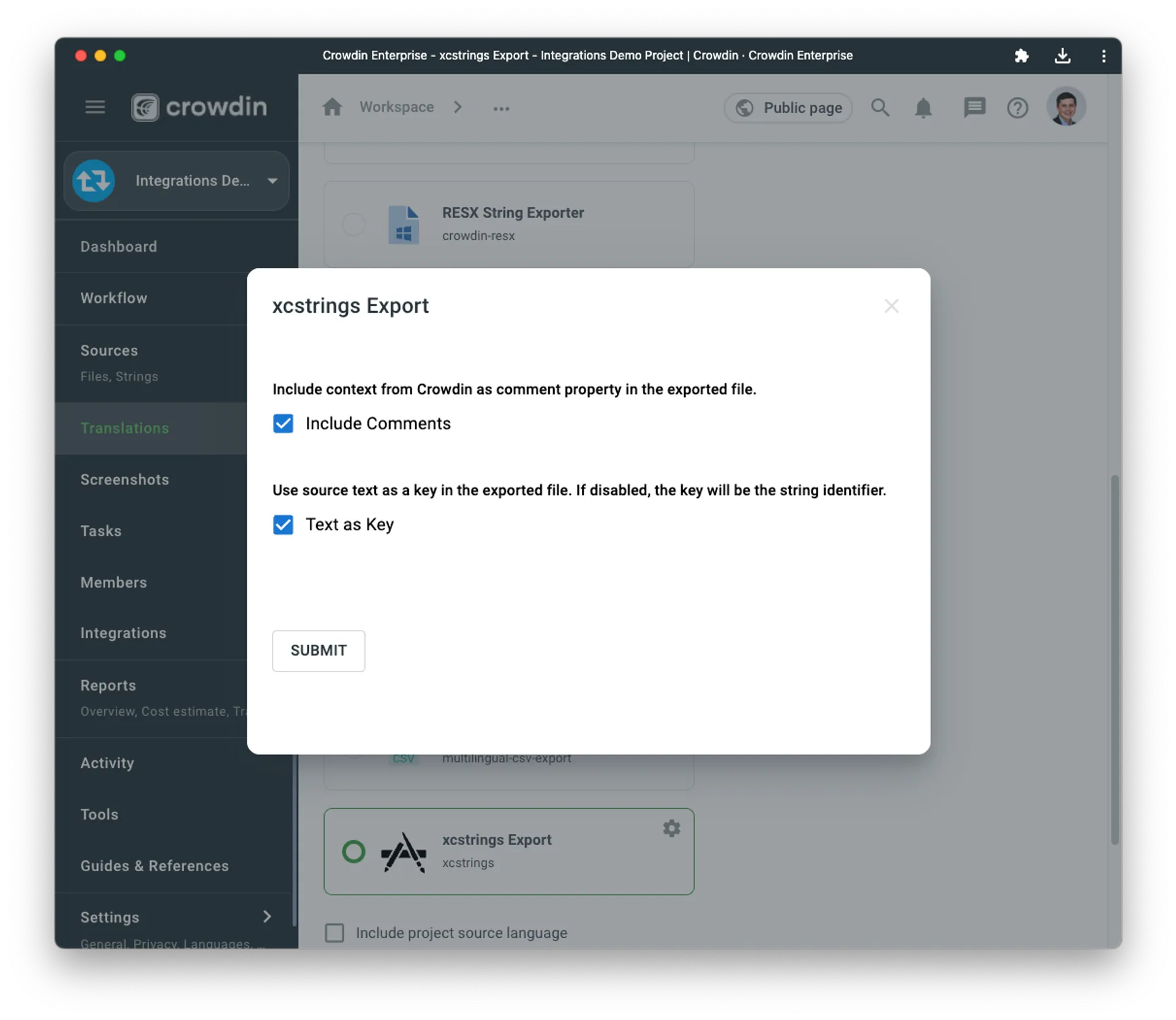1176x1020 pixels.
Task: Open the user profile avatar
Action: pyautogui.click(x=1066, y=107)
